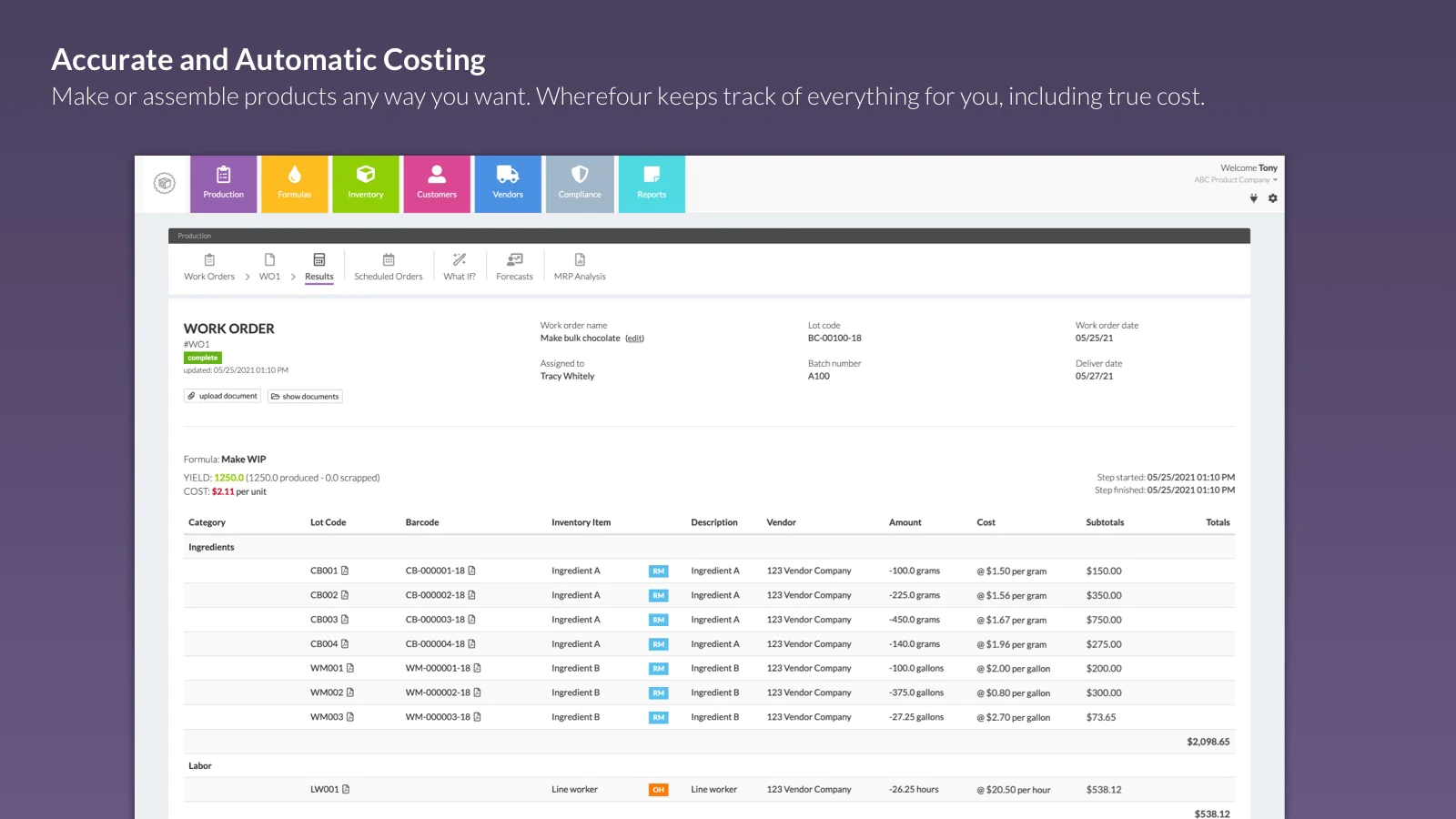Open the Inventory module tile

(366, 184)
